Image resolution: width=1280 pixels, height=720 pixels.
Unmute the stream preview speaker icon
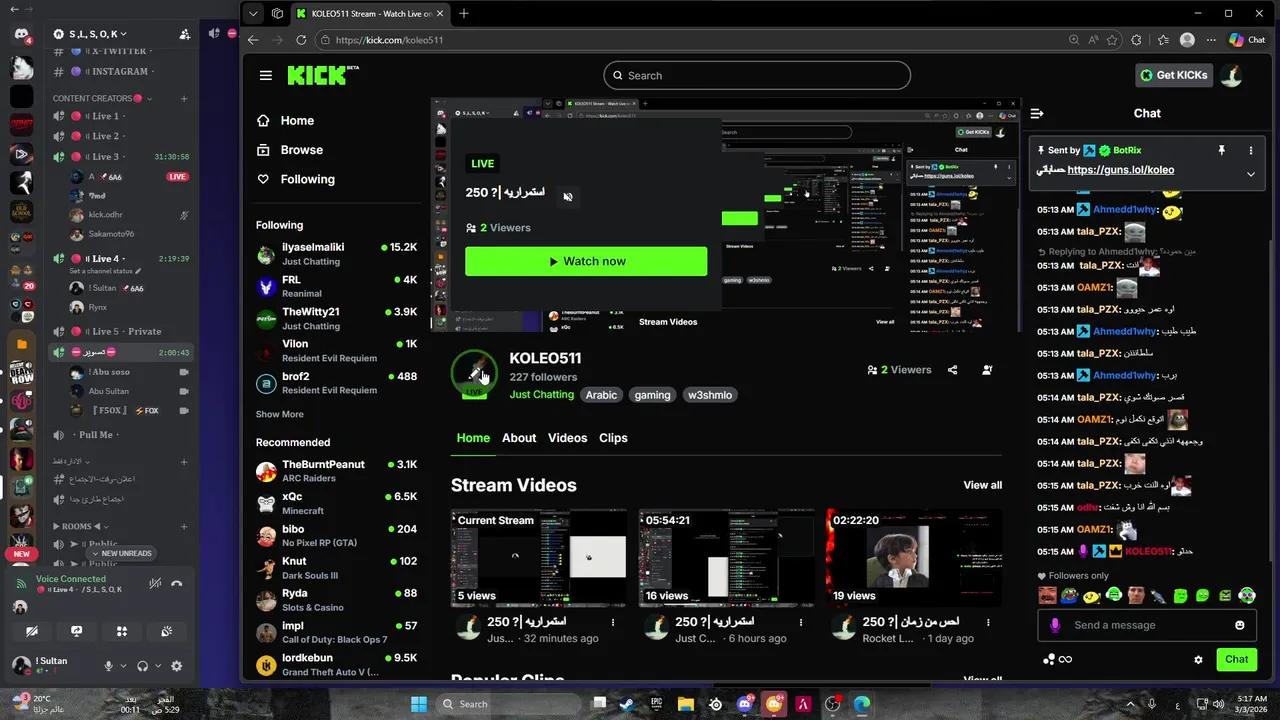click(567, 197)
